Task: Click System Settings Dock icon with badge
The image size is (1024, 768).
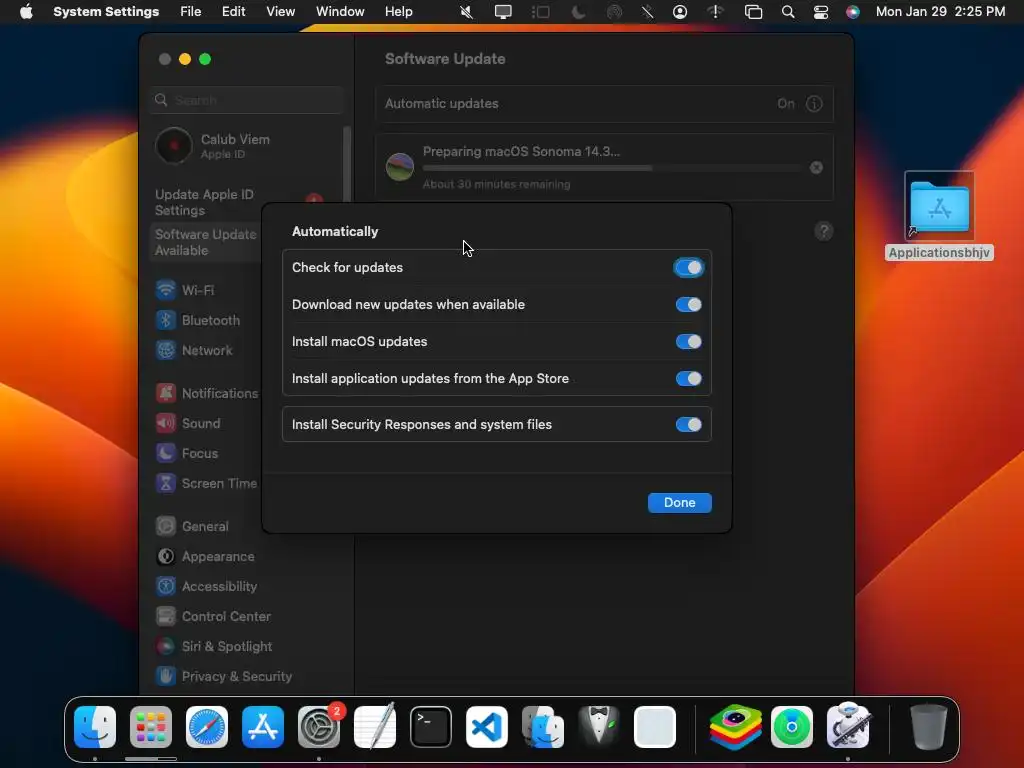Action: [319, 727]
